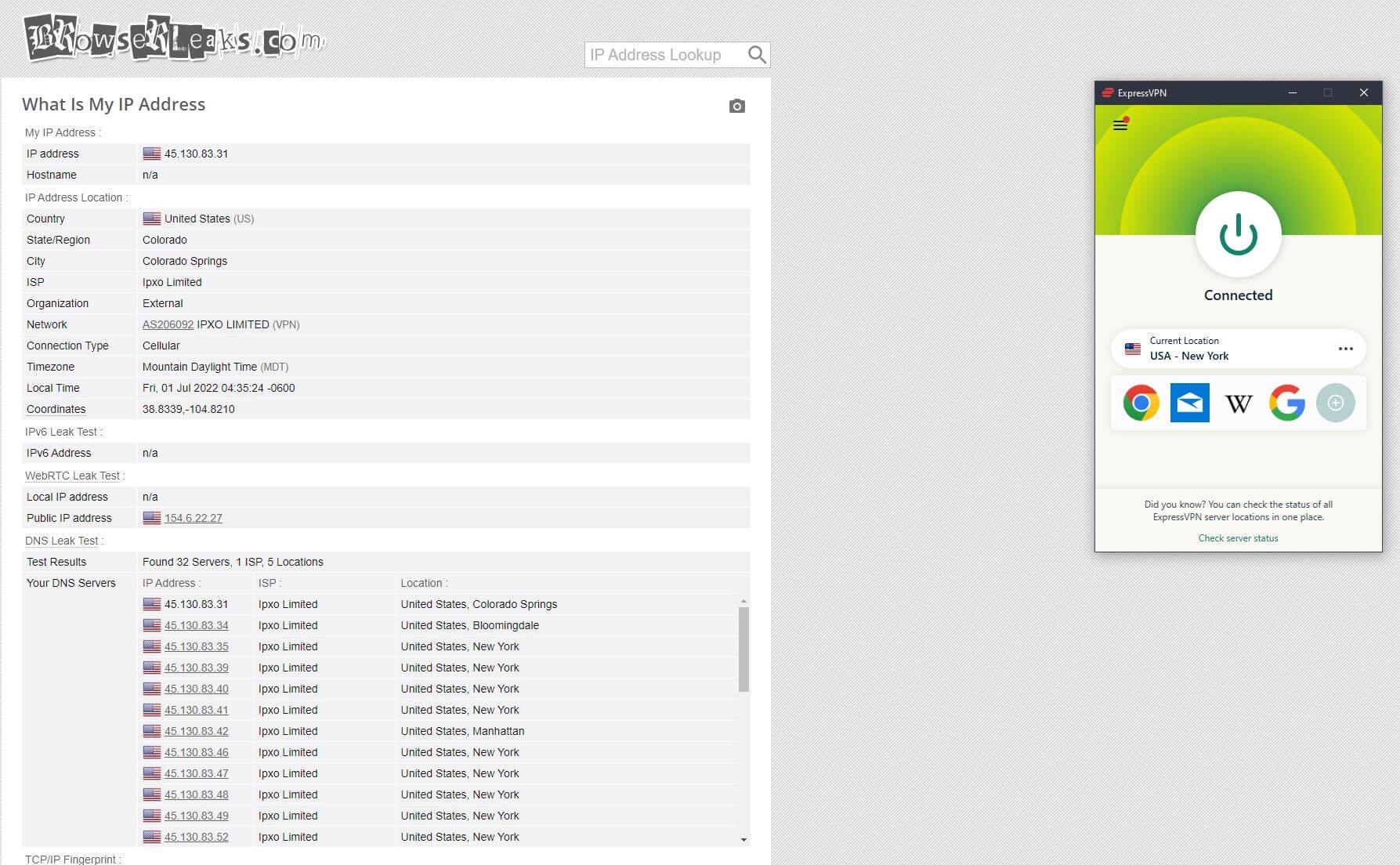
Task: Click flag beside DNS 45.130.83.46
Action: point(152,752)
